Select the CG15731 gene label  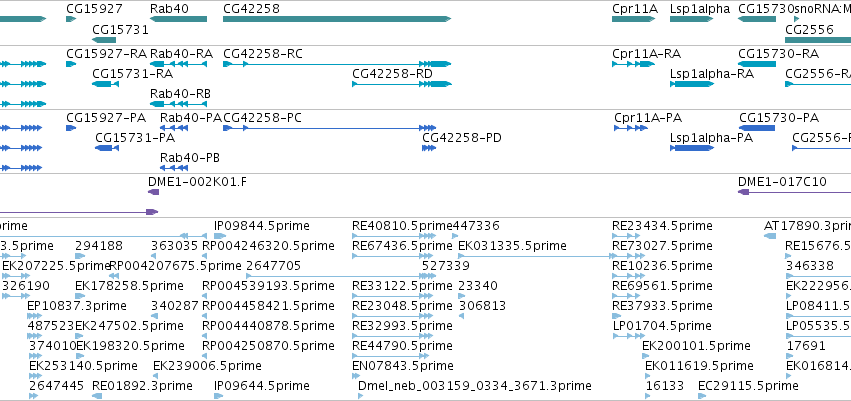pos(120,29)
